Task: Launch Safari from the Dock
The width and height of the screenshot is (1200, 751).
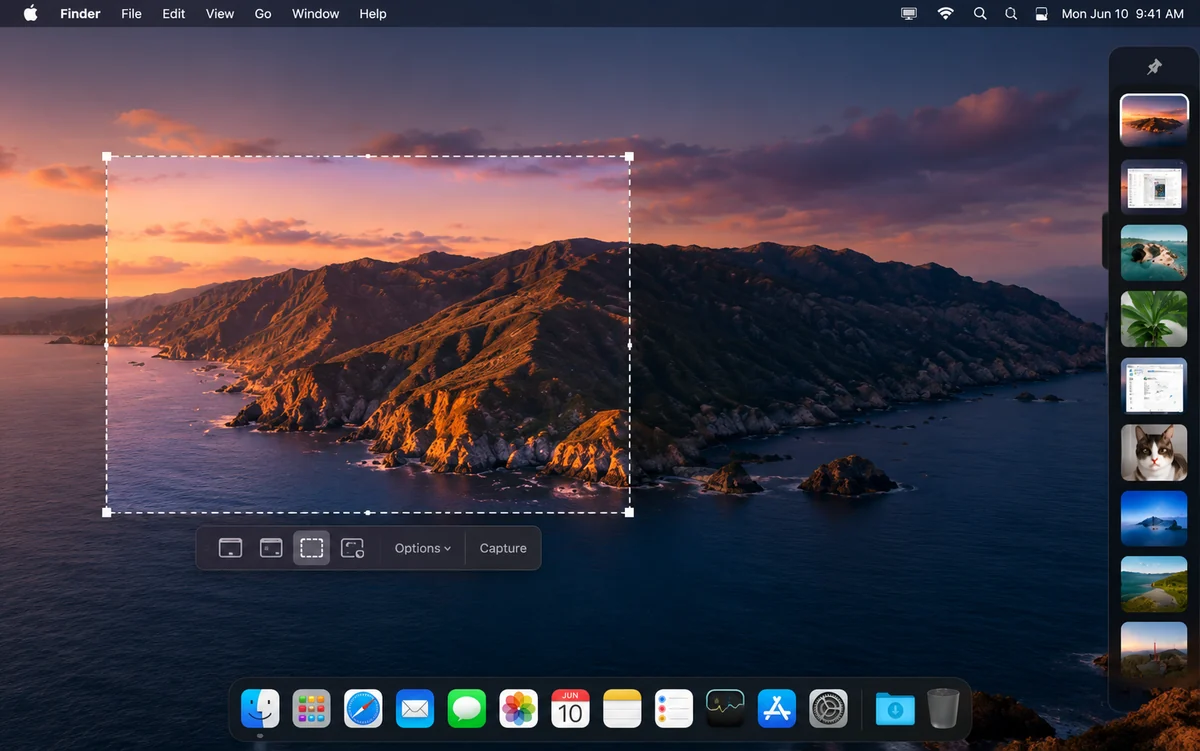Action: 363,709
